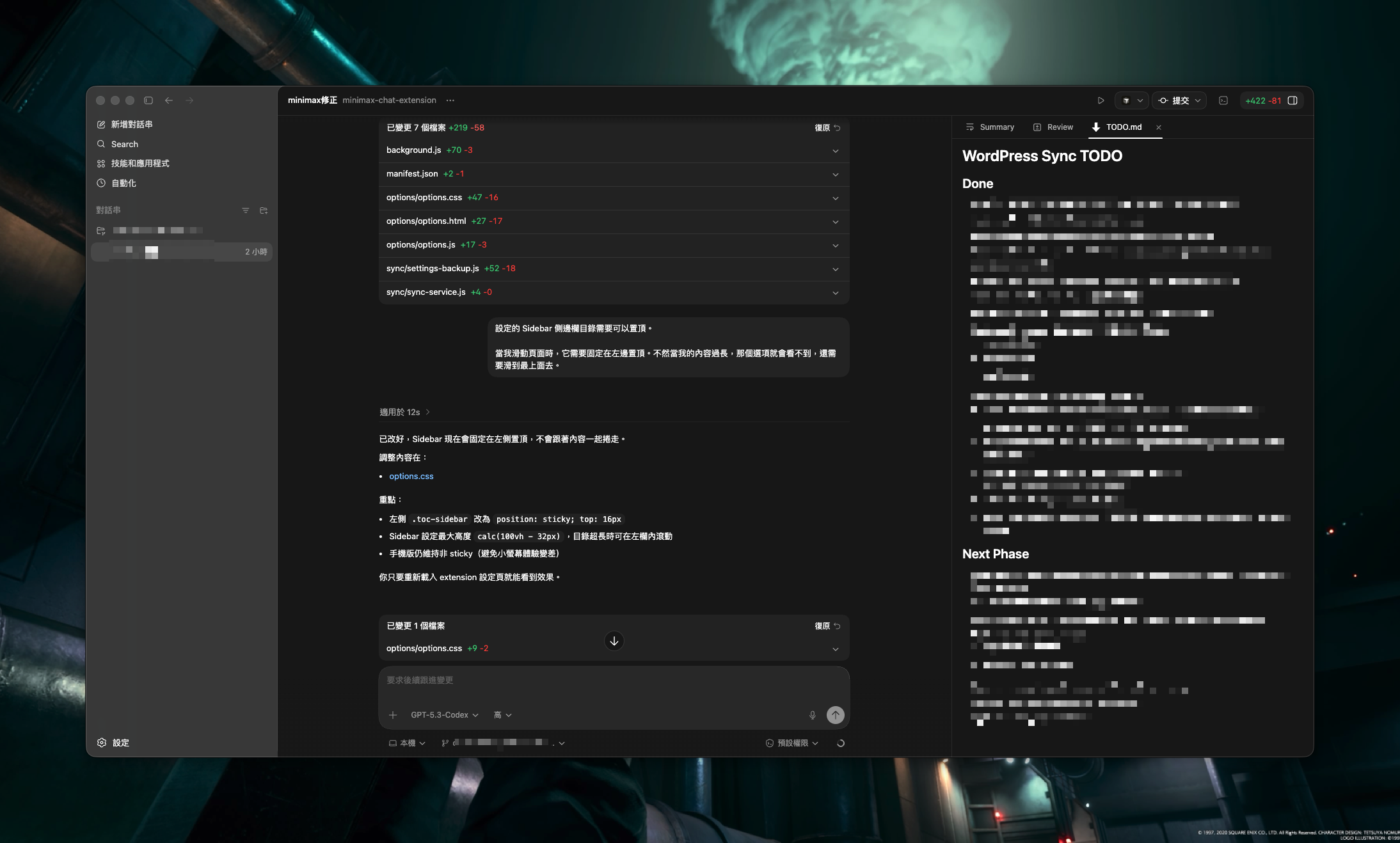Click the filter icon beside 對話串
Screen dimensions: 1400x843
click(245, 210)
